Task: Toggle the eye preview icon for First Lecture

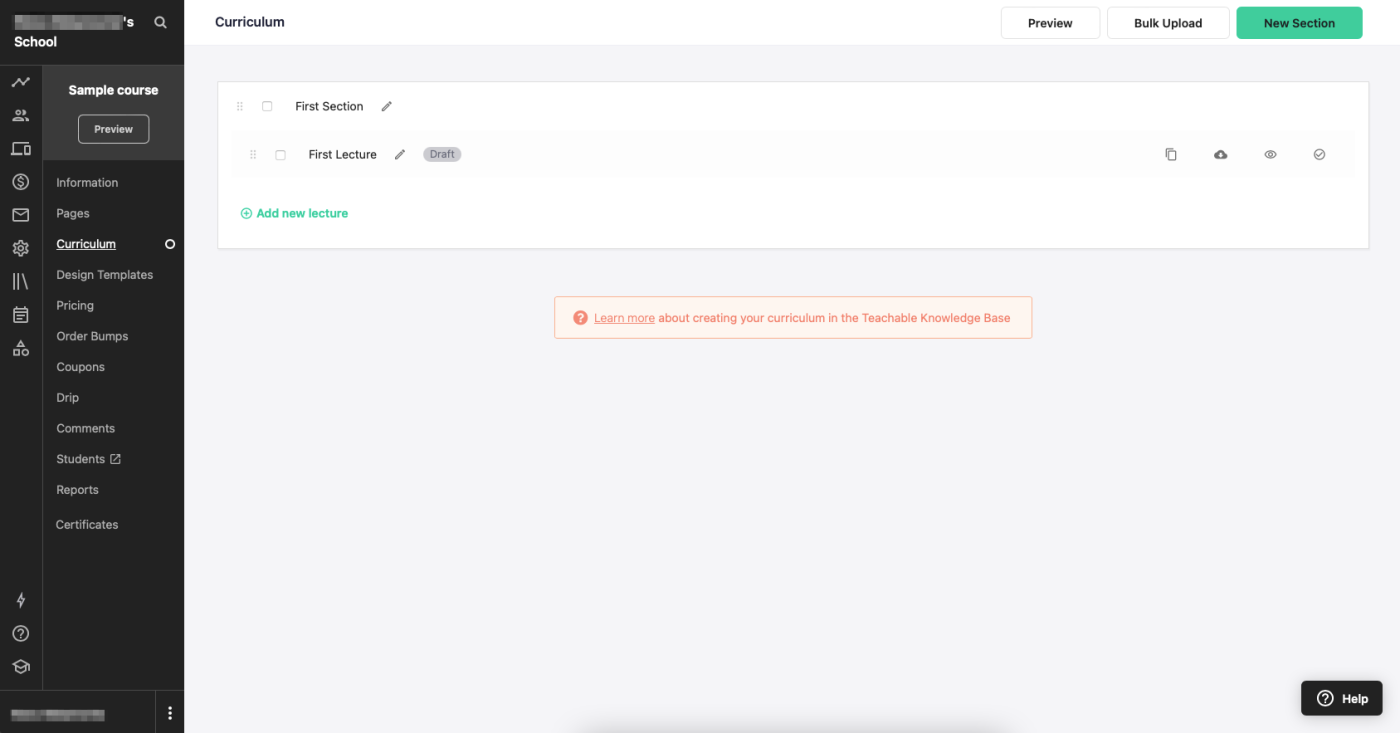Action: [1270, 155]
